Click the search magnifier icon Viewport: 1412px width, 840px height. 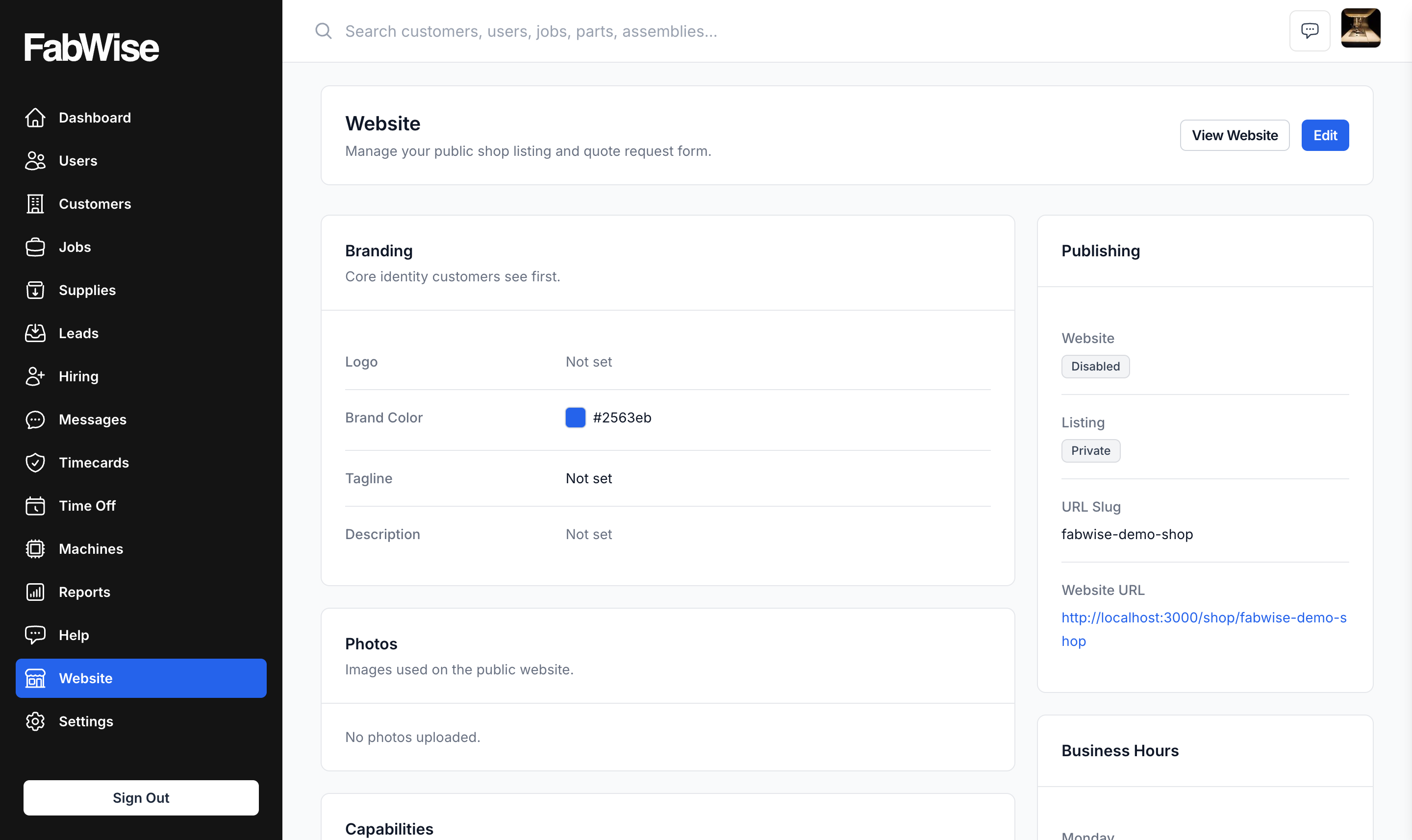pyautogui.click(x=323, y=30)
